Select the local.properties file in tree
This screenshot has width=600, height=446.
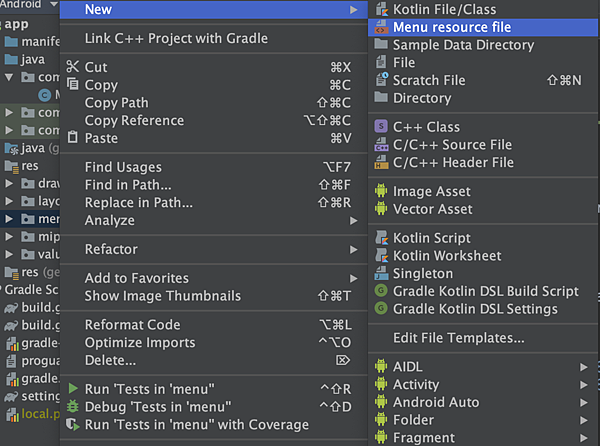pos(30,414)
